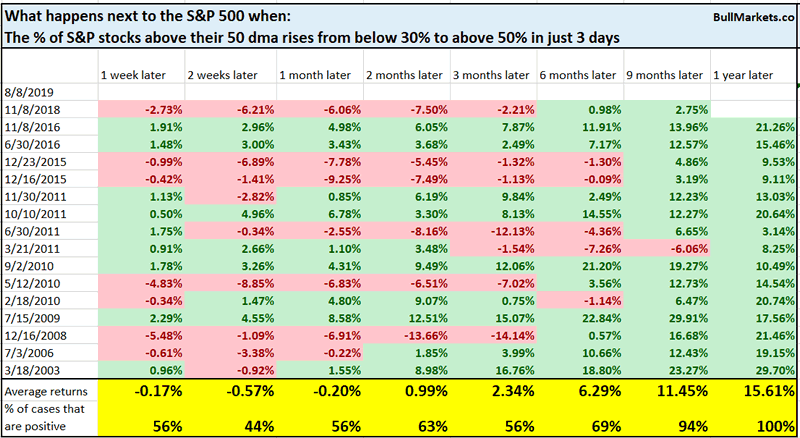Select the "6 months later" column header
Screen dimensions: 800x438
pyautogui.click(x=574, y=76)
